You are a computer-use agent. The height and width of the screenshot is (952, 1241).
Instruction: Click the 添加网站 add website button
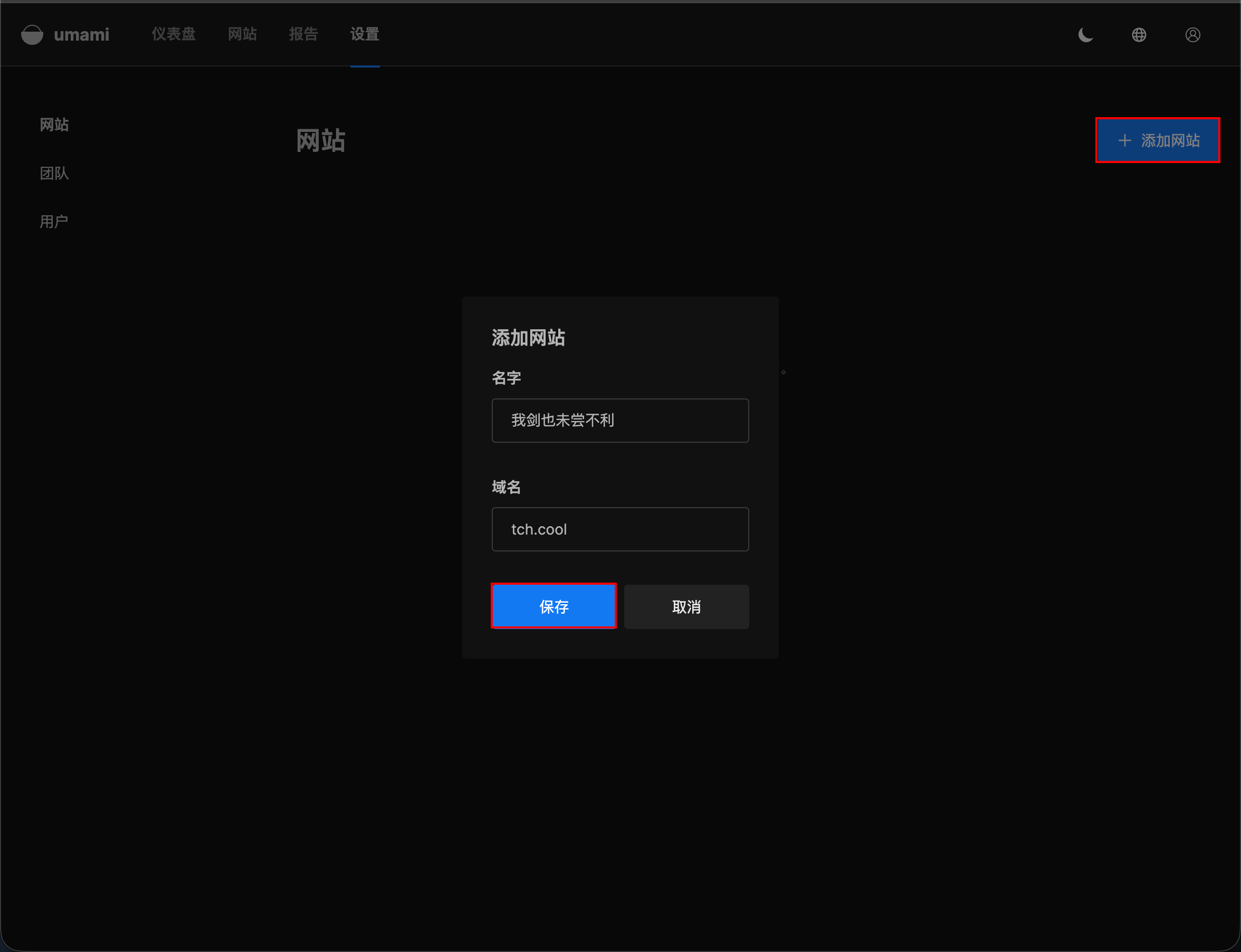coord(1170,140)
